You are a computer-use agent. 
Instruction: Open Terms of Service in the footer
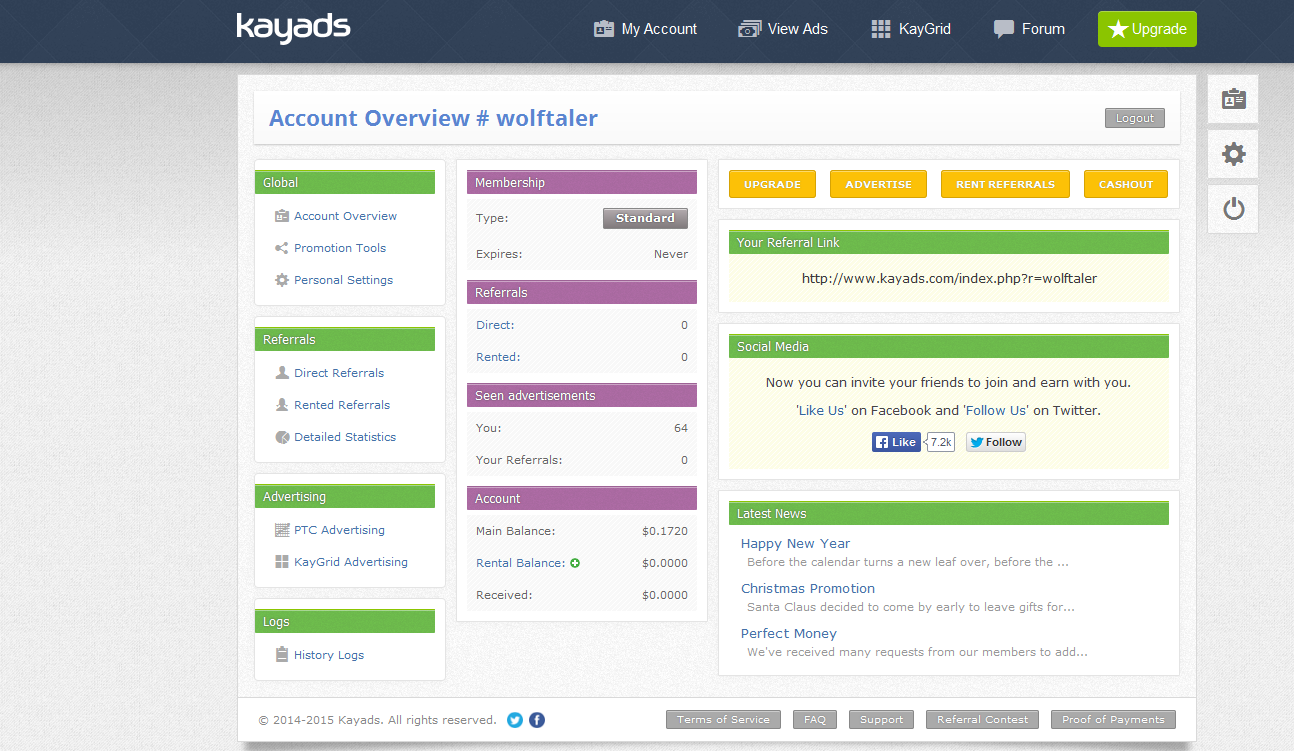[x=723, y=720]
